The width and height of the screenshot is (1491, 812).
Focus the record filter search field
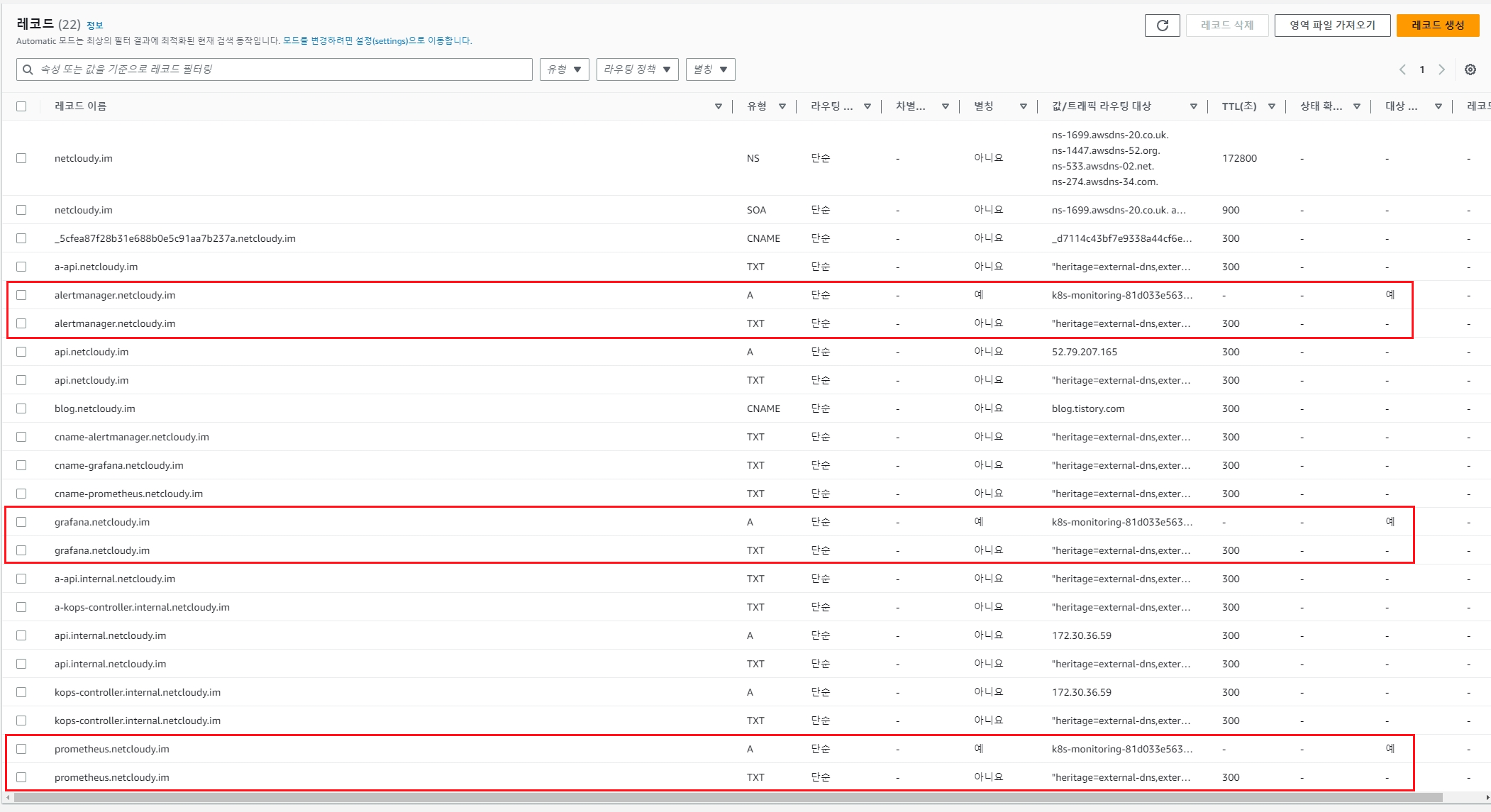(x=284, y=69)
